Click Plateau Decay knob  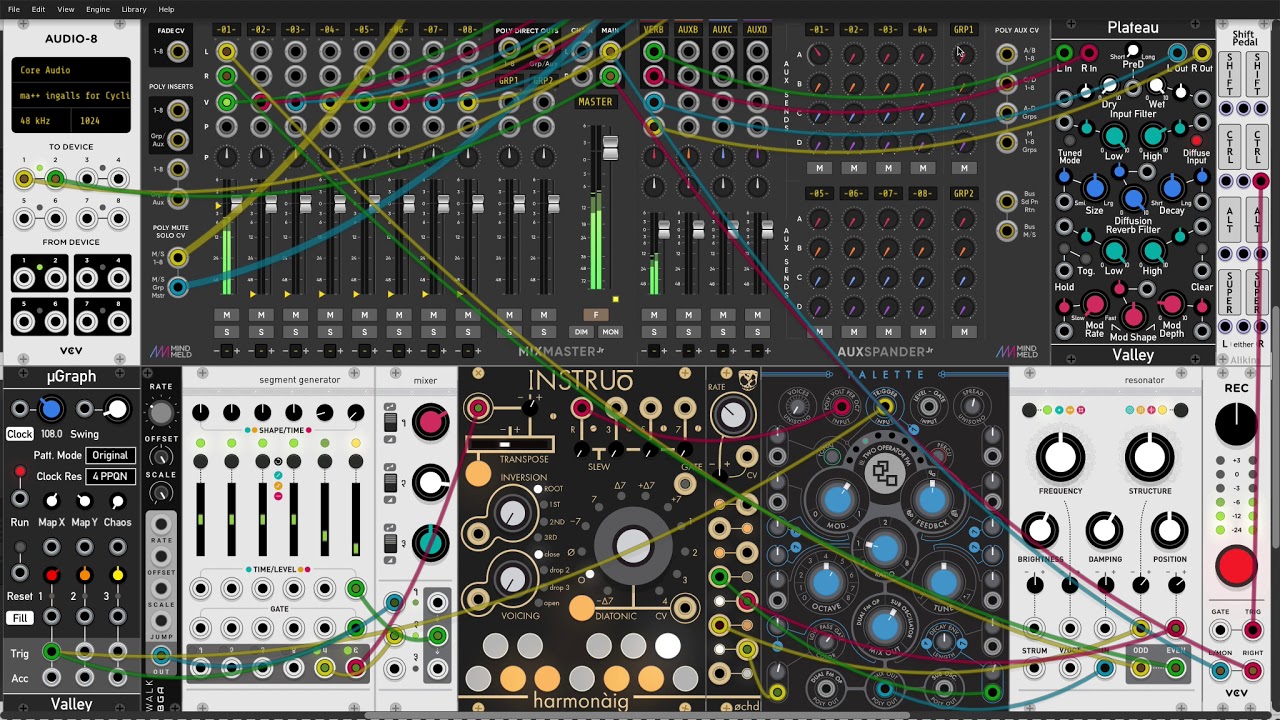(1172, 187)
